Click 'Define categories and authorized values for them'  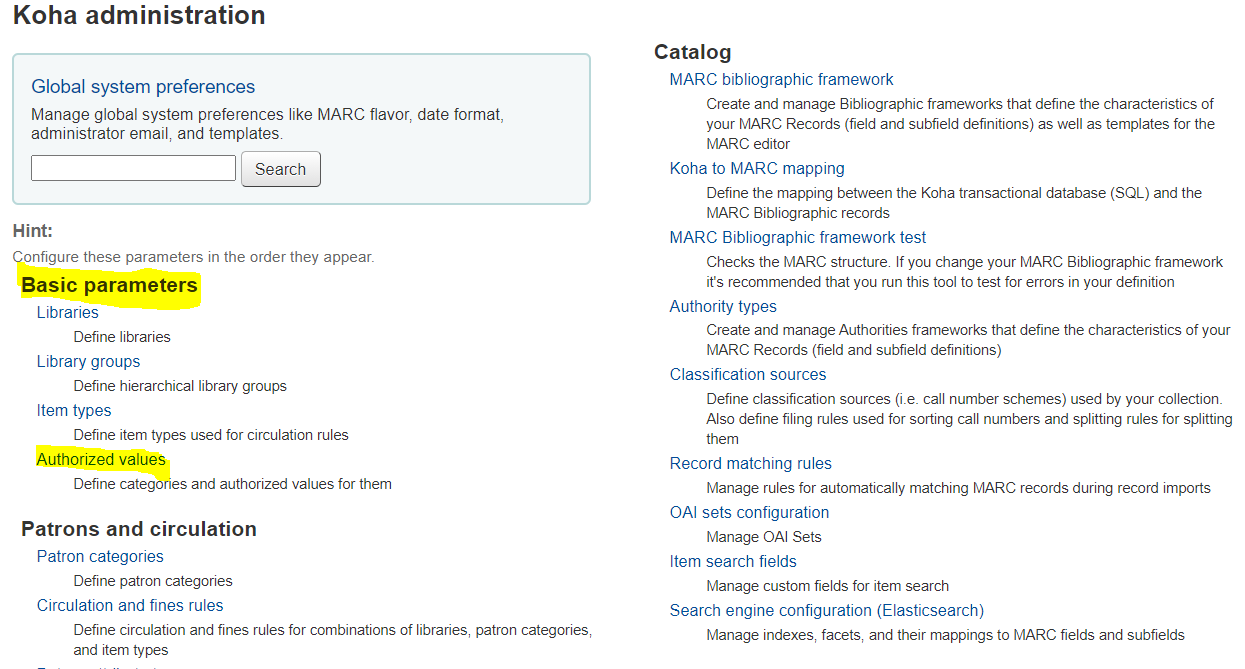click(x=233, y=484)
